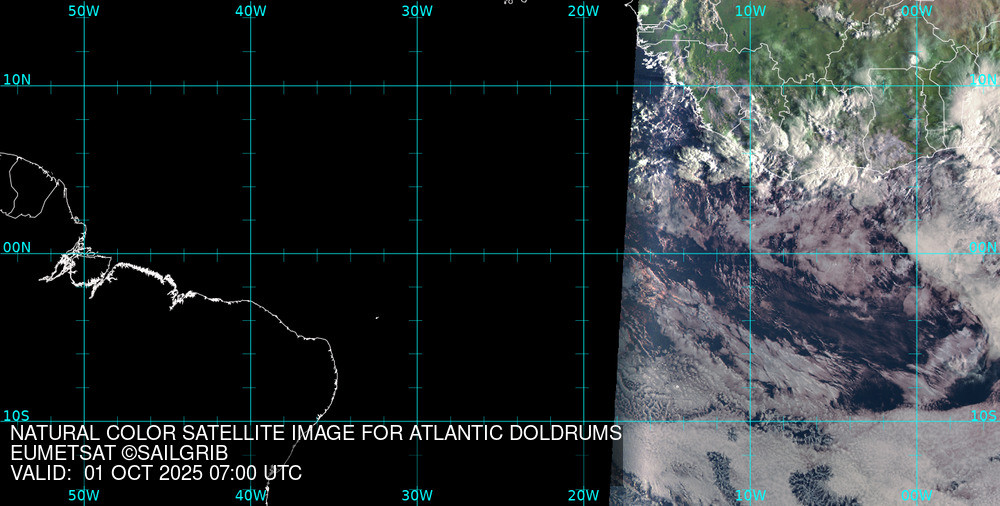
Task: Click the 10W label along the top edge
Action: 750,10
